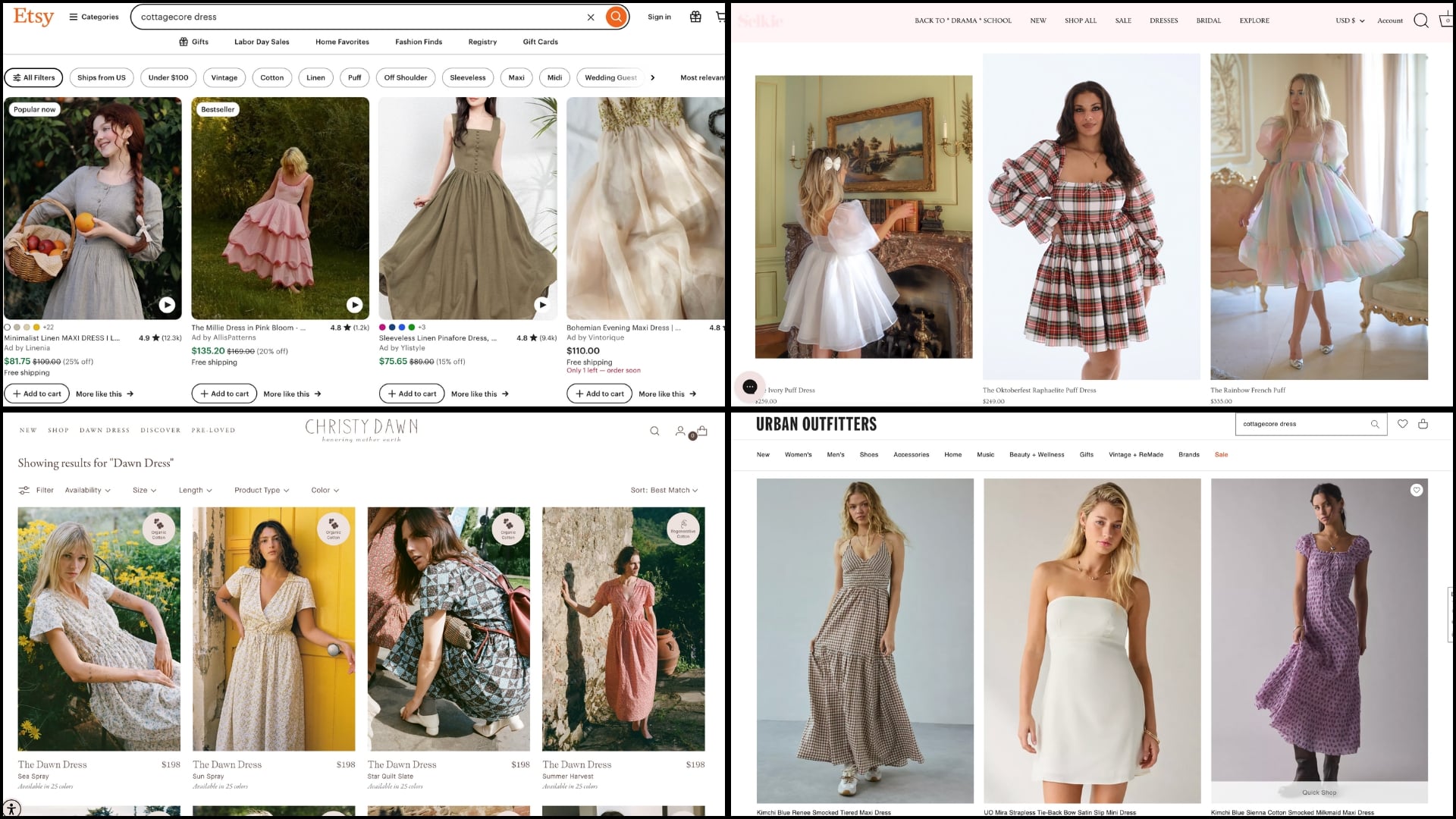The image size is (1456, 819).
Task: Enable the 'Under $100' filter
Action: coord(168,77)
